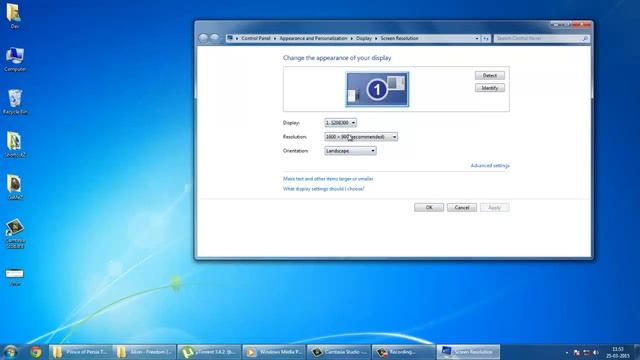Switch to uTorrent taskbar item

(209, 352)
